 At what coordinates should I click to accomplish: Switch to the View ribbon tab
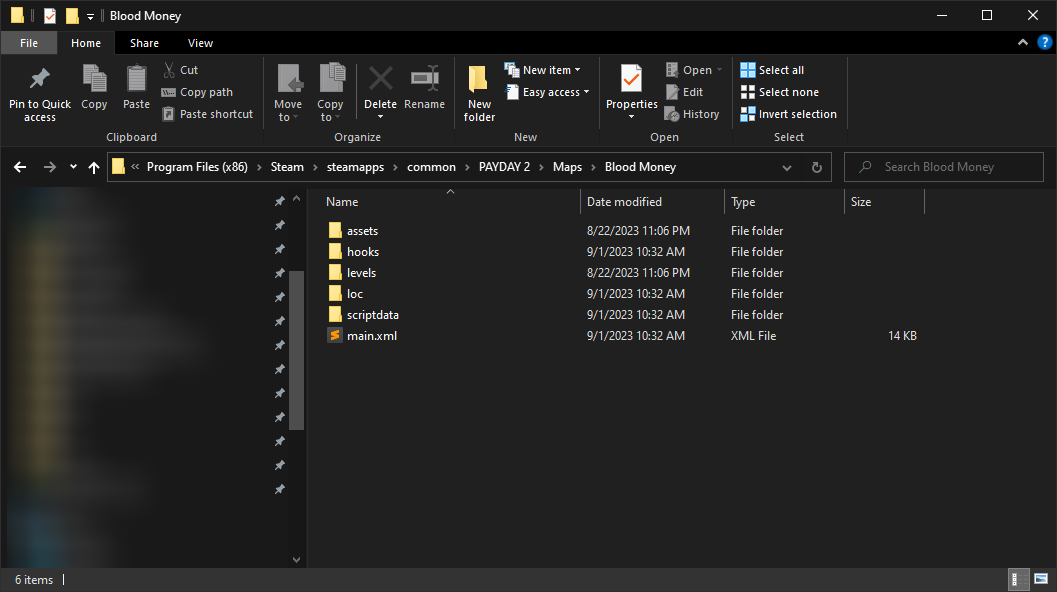(200, 43)
